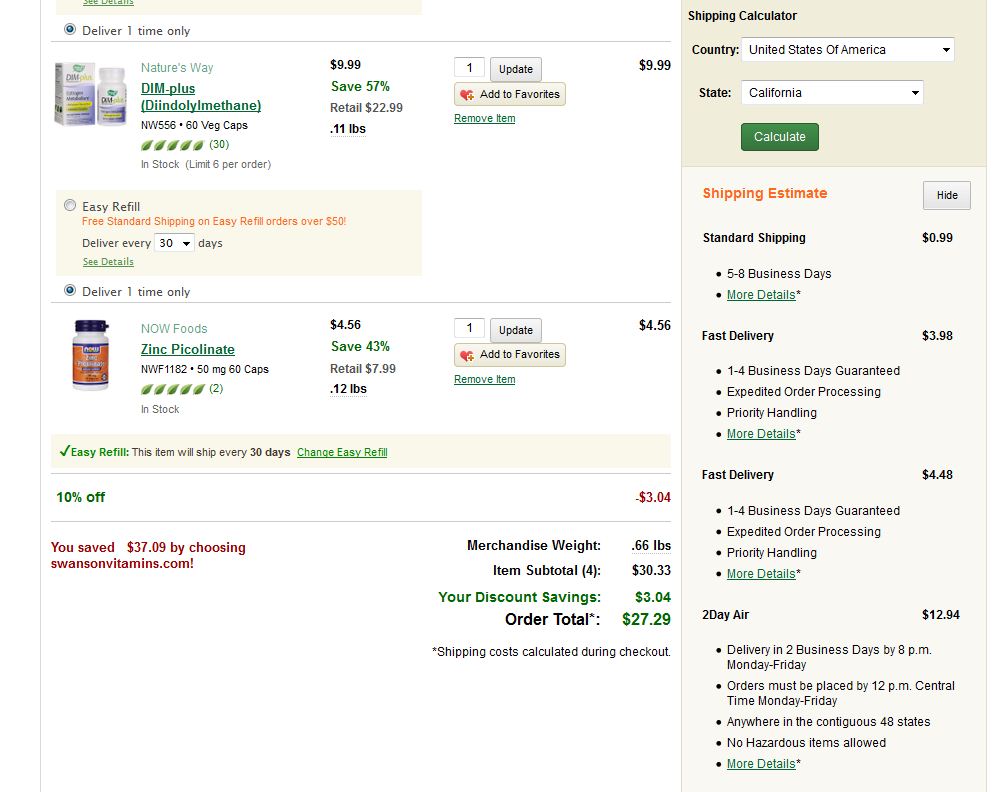Click Save 57% text for DIM-plus
The image size is (997, 792).
click(x=360, y=86)
